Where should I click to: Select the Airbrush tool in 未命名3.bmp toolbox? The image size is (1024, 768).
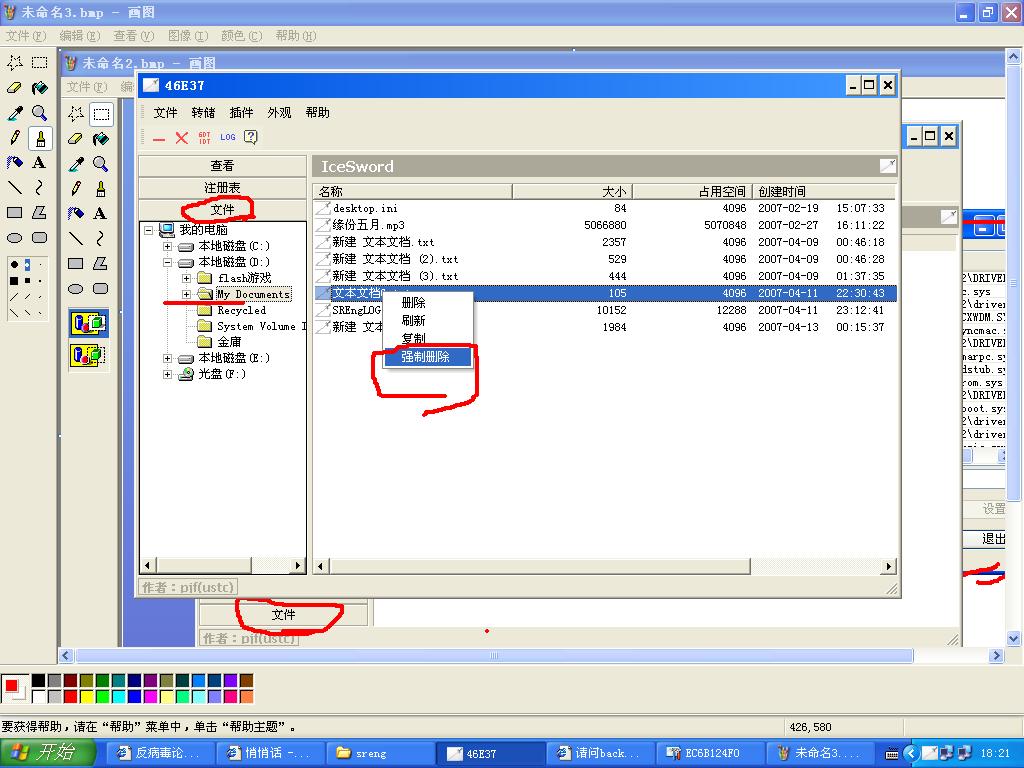14,163
